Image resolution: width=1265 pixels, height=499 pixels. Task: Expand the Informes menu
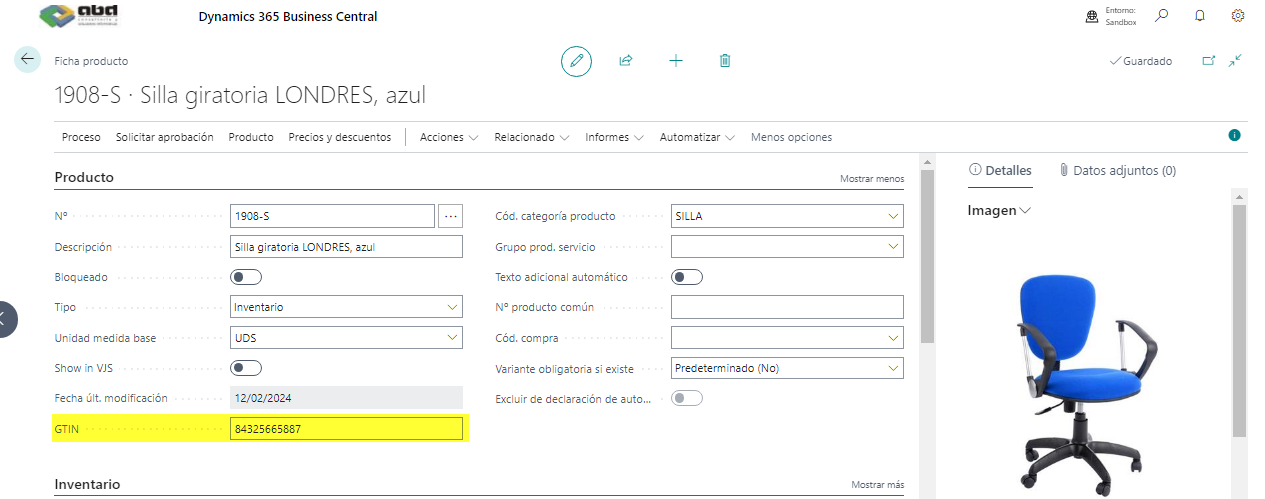click(x=615, y=137)
